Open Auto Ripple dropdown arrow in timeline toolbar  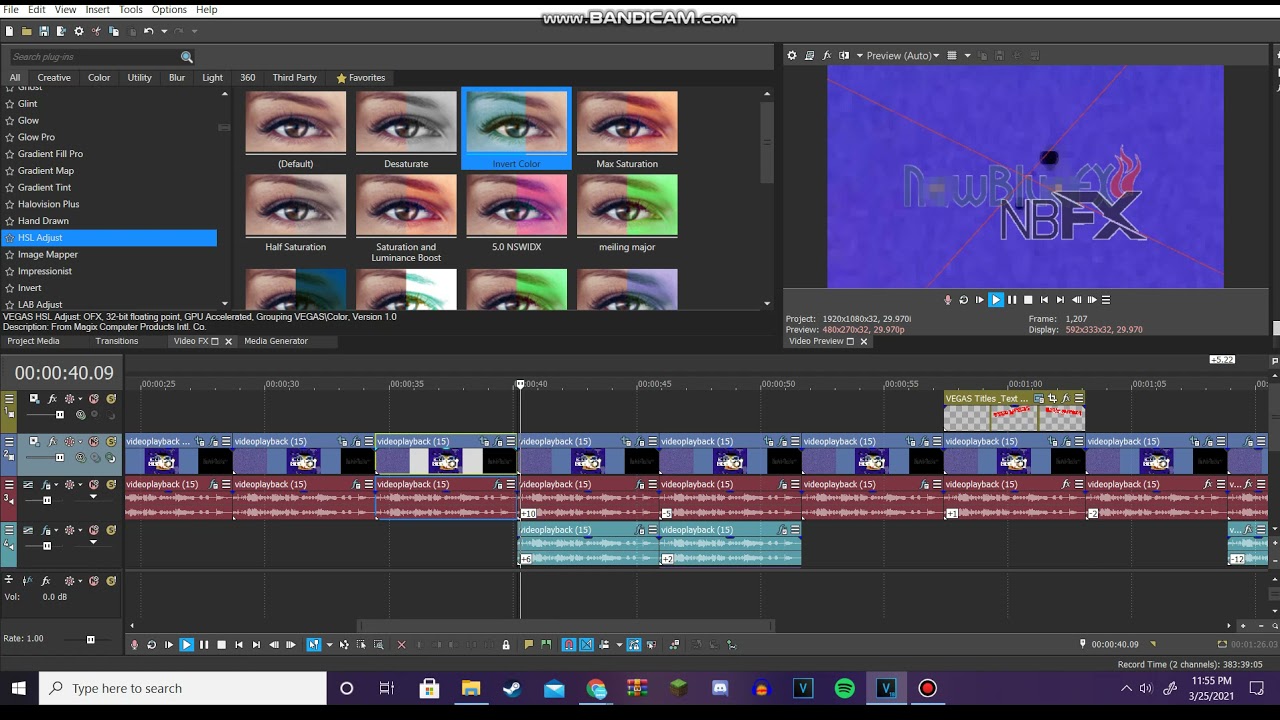pos(619,645)
